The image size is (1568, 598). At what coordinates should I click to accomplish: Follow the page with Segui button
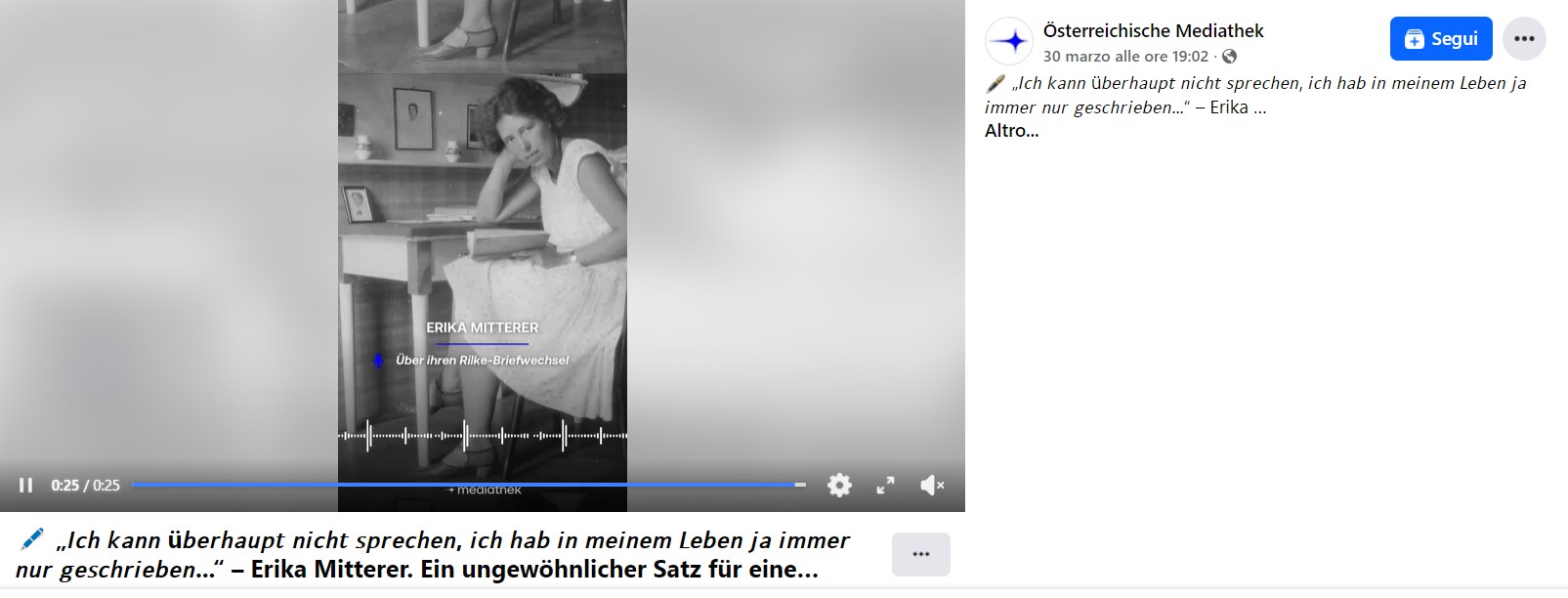click(x=1440, y=39)
